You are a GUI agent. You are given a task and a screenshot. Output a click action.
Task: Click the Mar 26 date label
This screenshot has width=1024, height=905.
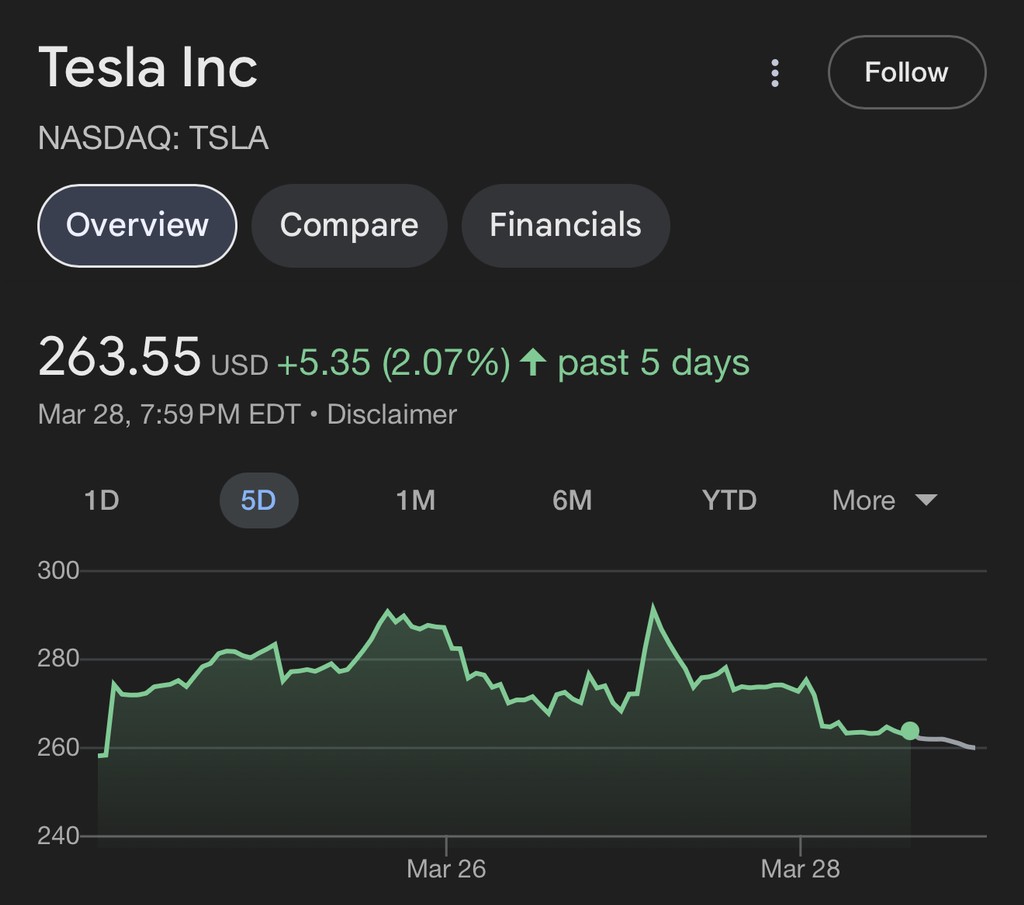pyautogui.click(x=446, y=868)
